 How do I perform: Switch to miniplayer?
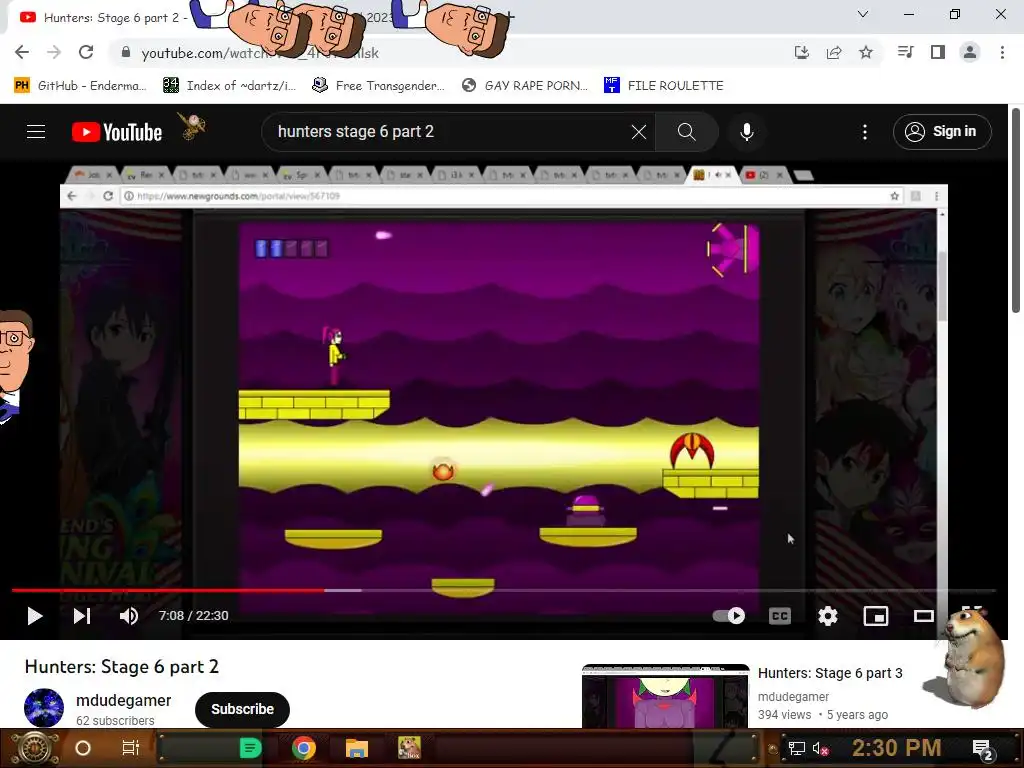(876, 616)
